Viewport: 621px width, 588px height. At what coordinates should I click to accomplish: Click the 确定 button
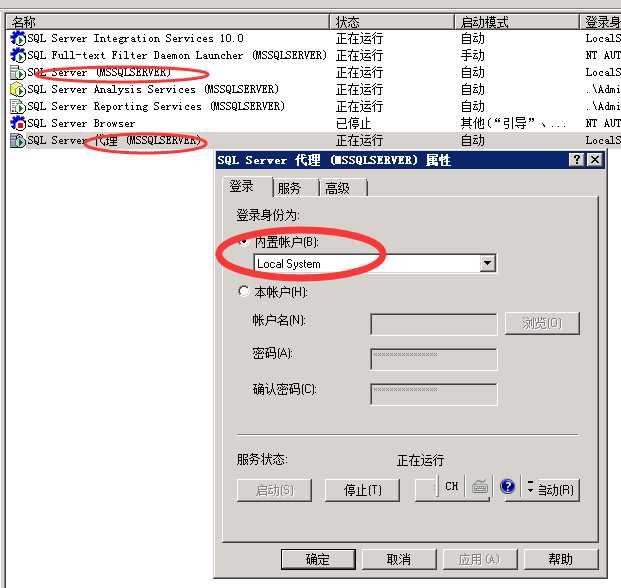[x=318, y=559]
